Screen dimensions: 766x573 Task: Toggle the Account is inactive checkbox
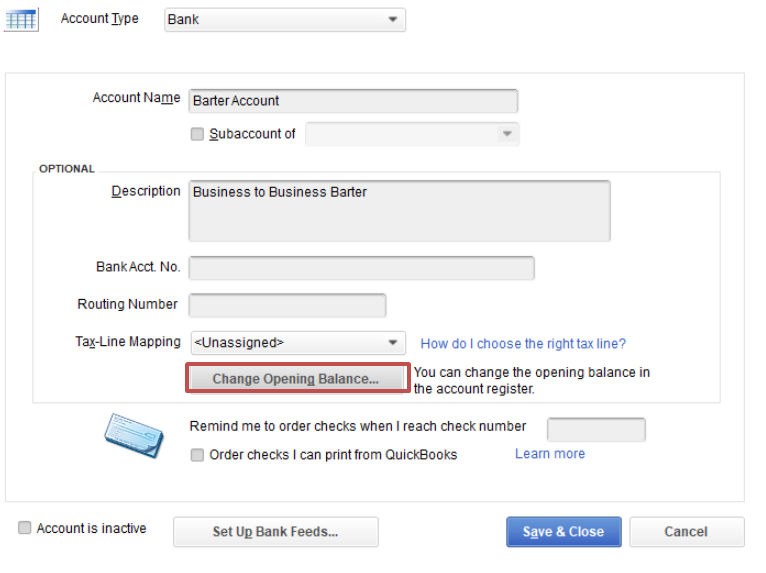click(x=25, y=528)
